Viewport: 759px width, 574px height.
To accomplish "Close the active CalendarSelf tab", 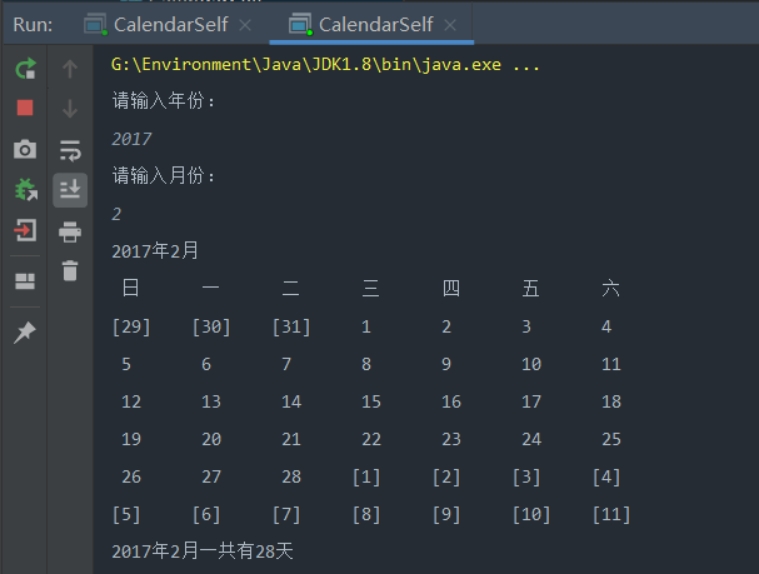I will (x=450, y=24).
